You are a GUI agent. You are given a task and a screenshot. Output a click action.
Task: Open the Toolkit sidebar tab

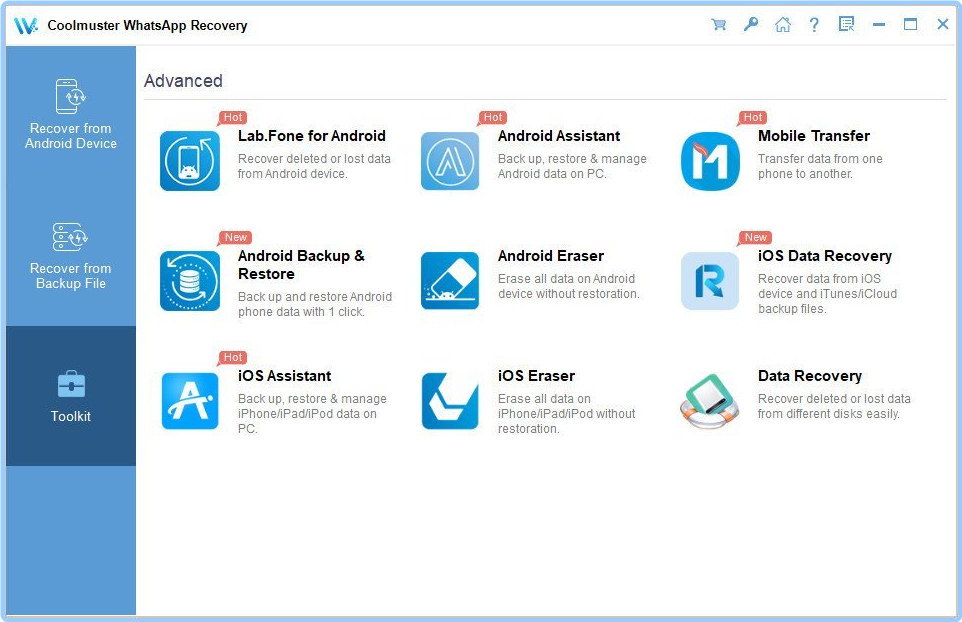(x=71, y=396)
